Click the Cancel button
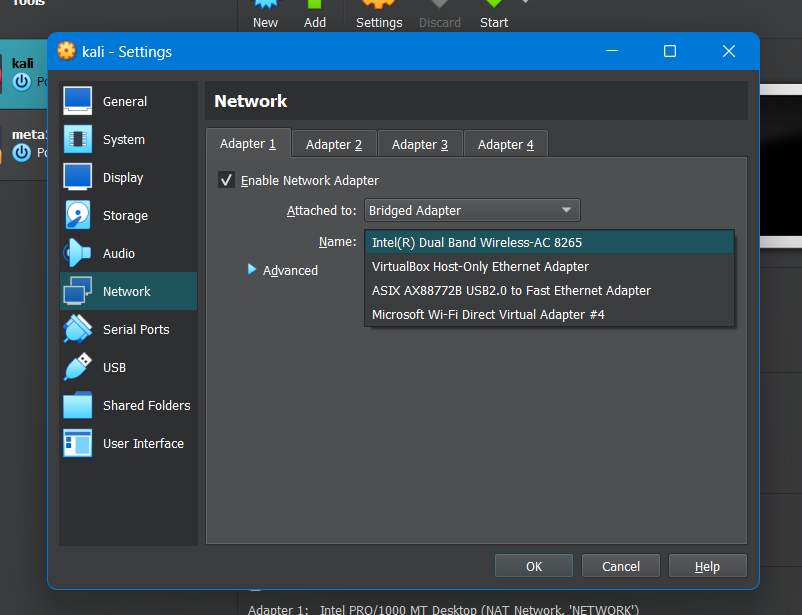The height and width of the screenshot is (615, 802). [x=621, y=566]
